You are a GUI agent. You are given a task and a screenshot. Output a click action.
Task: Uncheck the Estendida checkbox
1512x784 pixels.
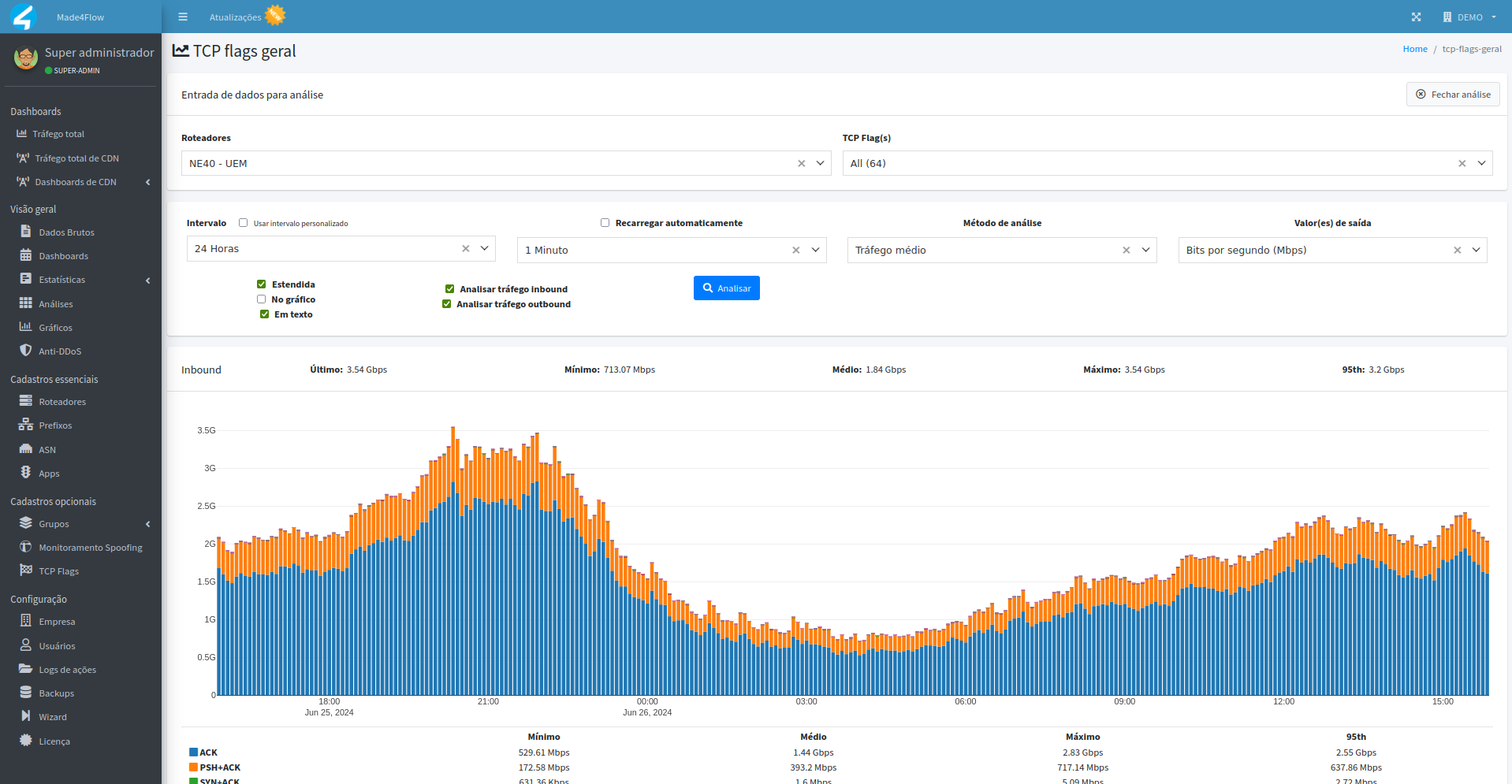coord(261,284)
